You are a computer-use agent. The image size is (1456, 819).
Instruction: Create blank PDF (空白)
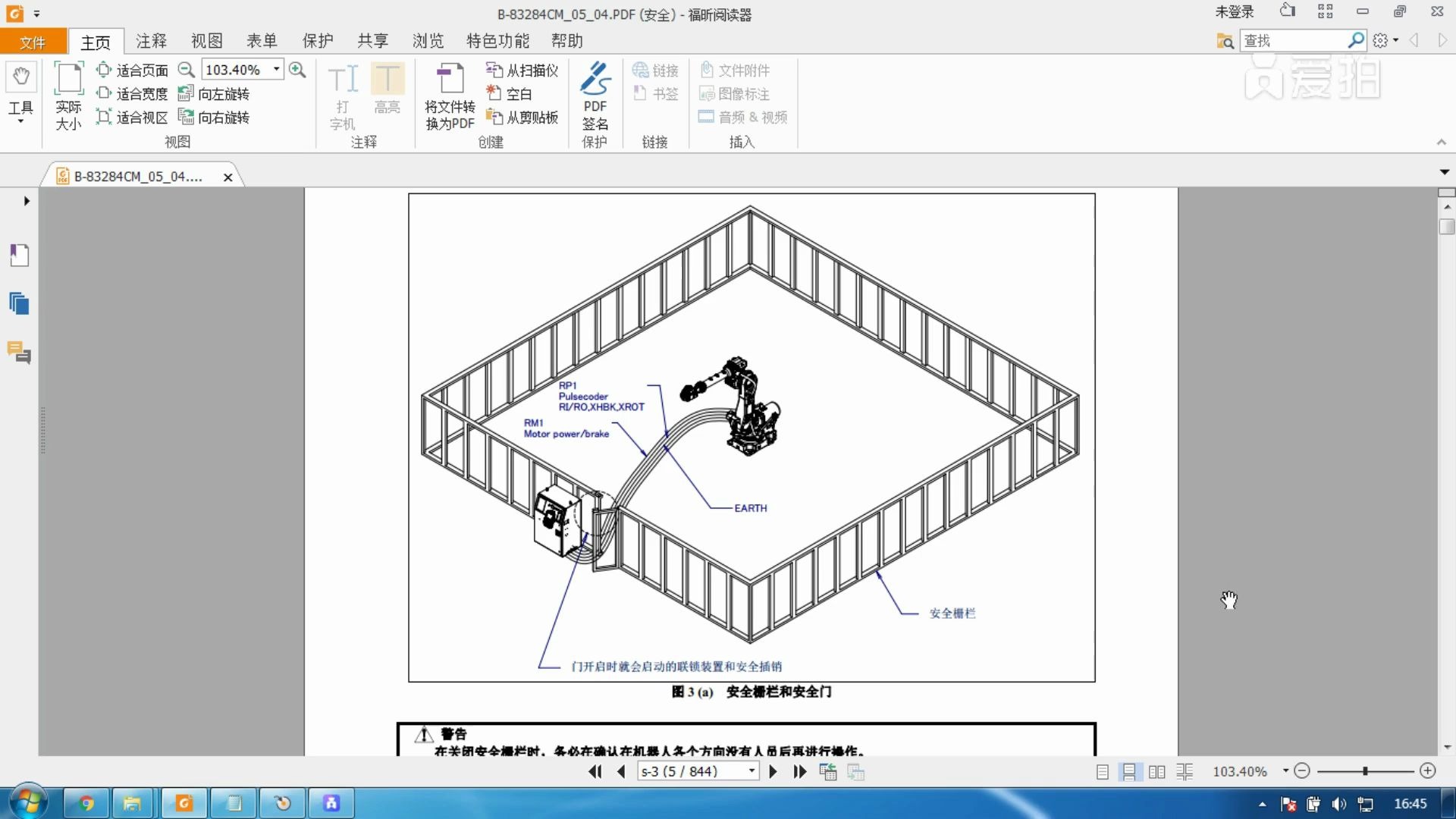point(509,94)
